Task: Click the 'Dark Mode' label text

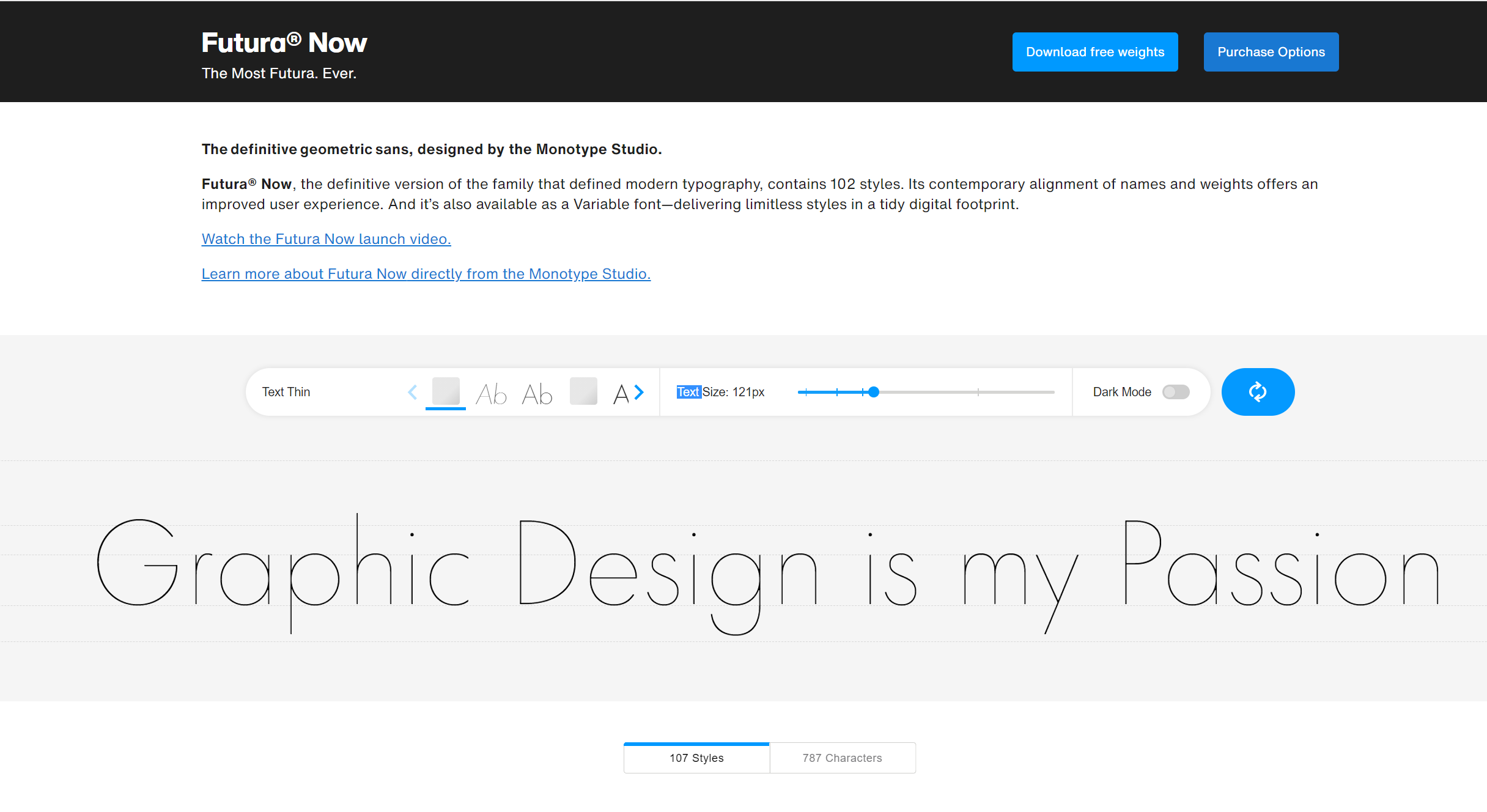Action: pos(1122,392)
